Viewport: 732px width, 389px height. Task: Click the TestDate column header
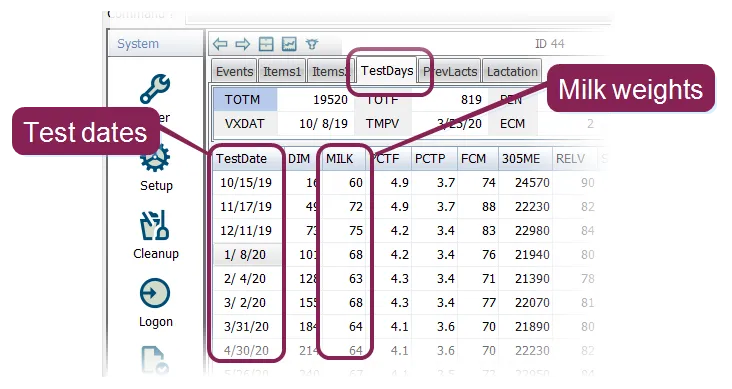tap(247, 159)
